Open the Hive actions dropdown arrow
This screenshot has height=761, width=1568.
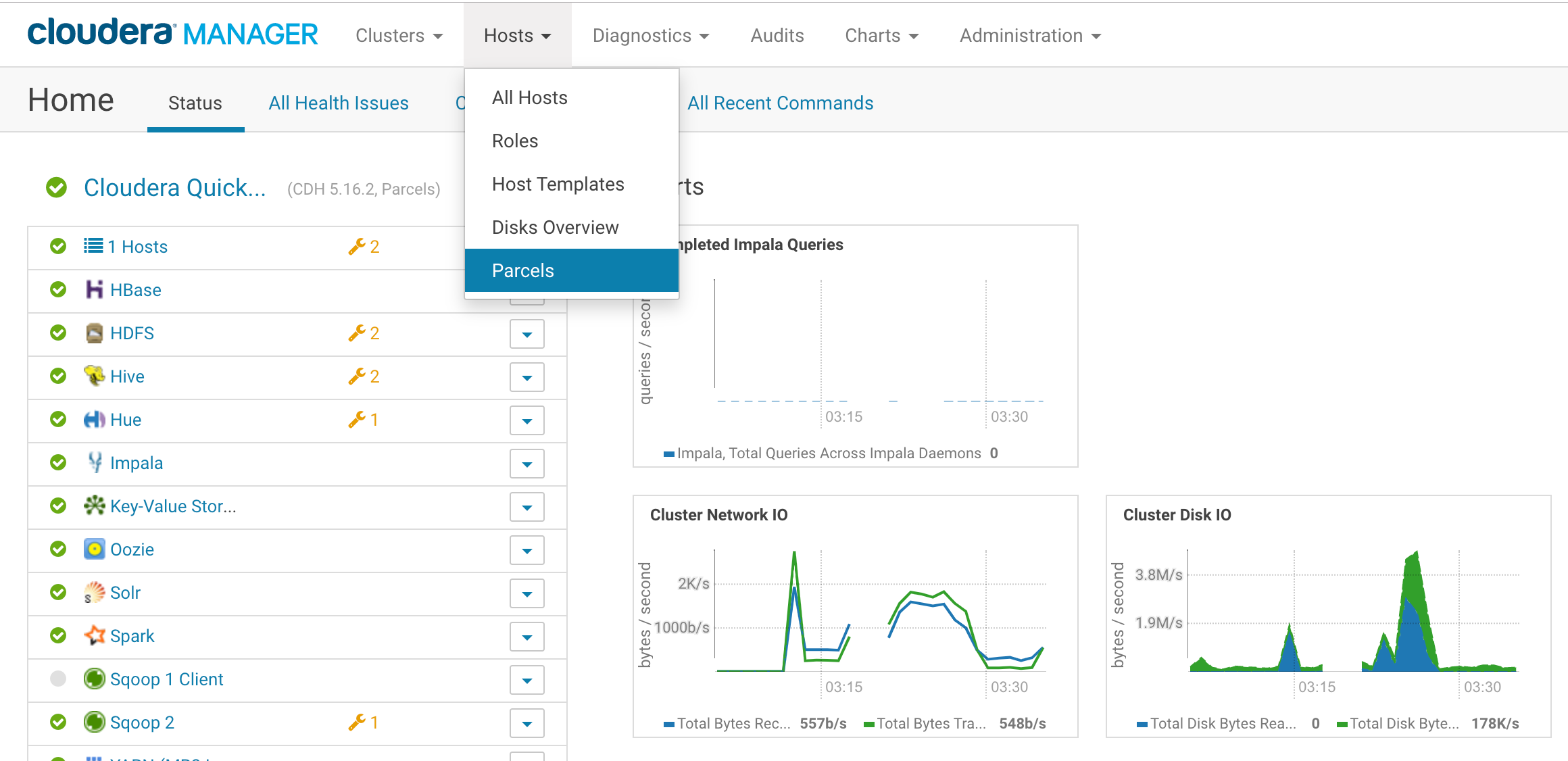coord(526,377)
